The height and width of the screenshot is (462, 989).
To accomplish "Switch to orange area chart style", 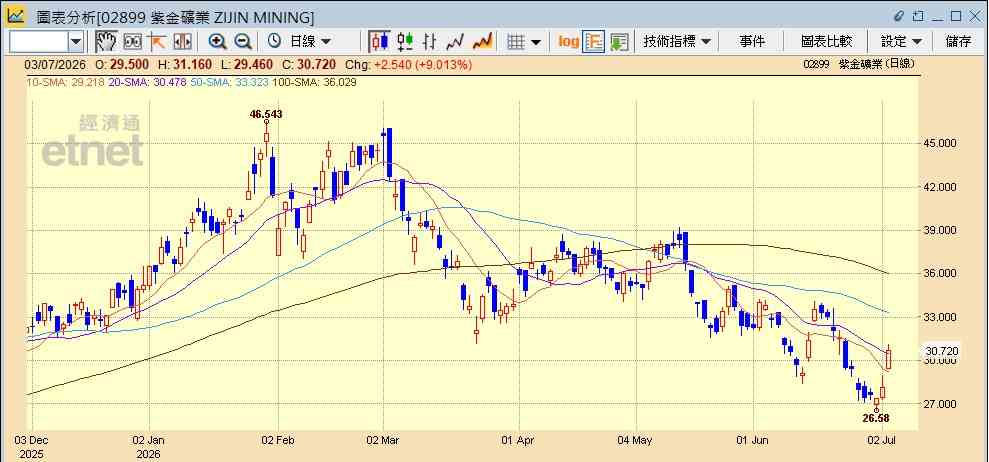I will [x=483, y=42].
